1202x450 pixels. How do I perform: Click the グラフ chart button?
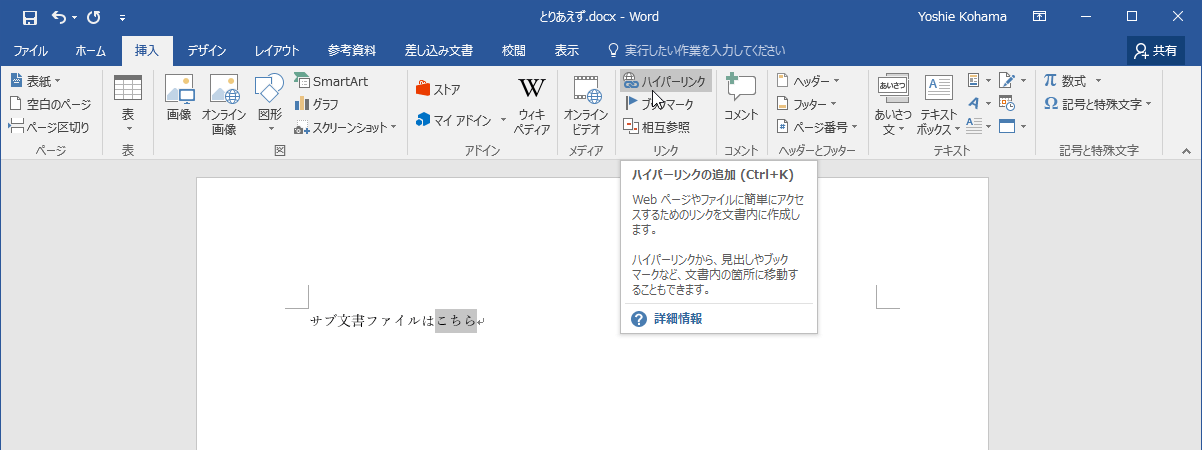coord(318,104)
